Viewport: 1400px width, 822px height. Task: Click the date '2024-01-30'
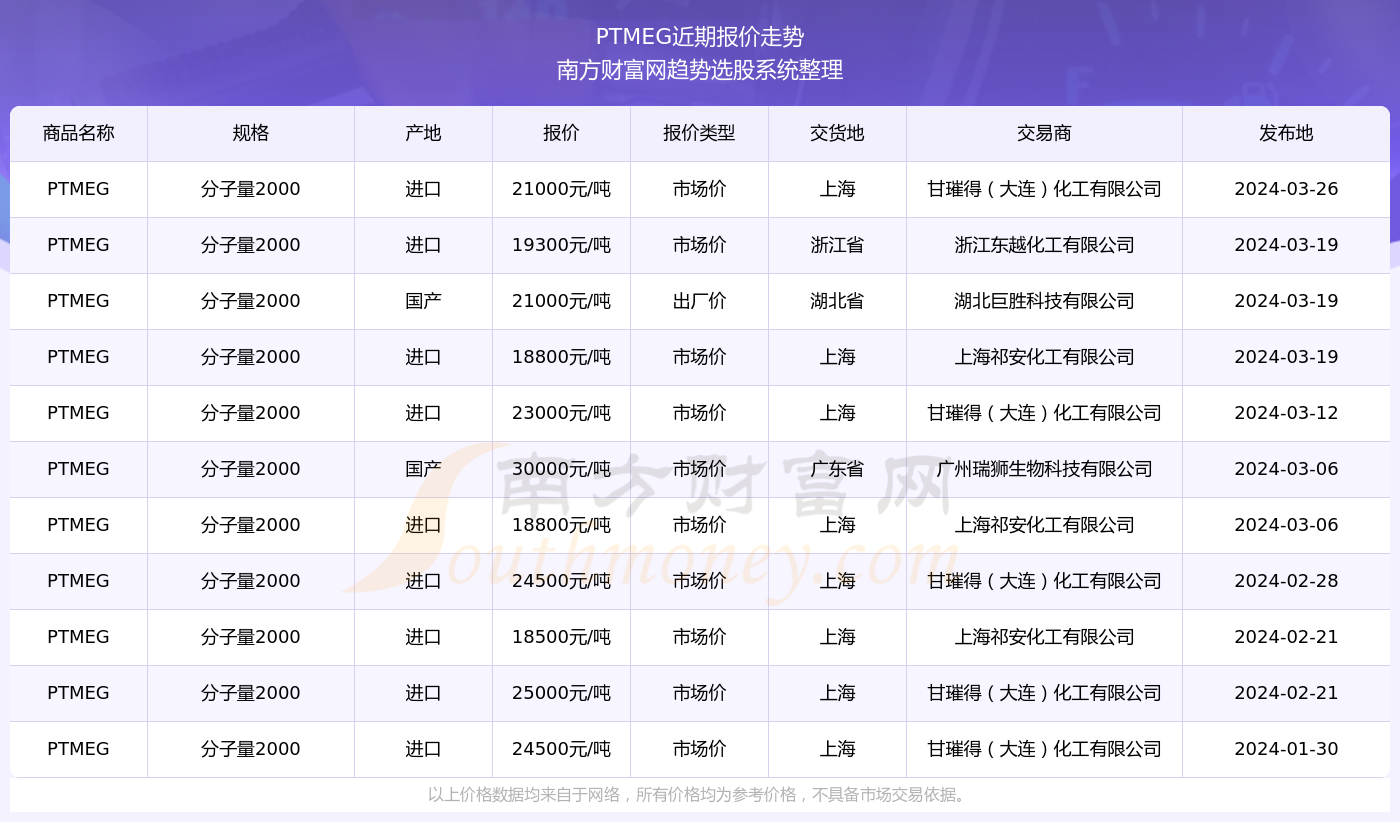(1286, 749)
